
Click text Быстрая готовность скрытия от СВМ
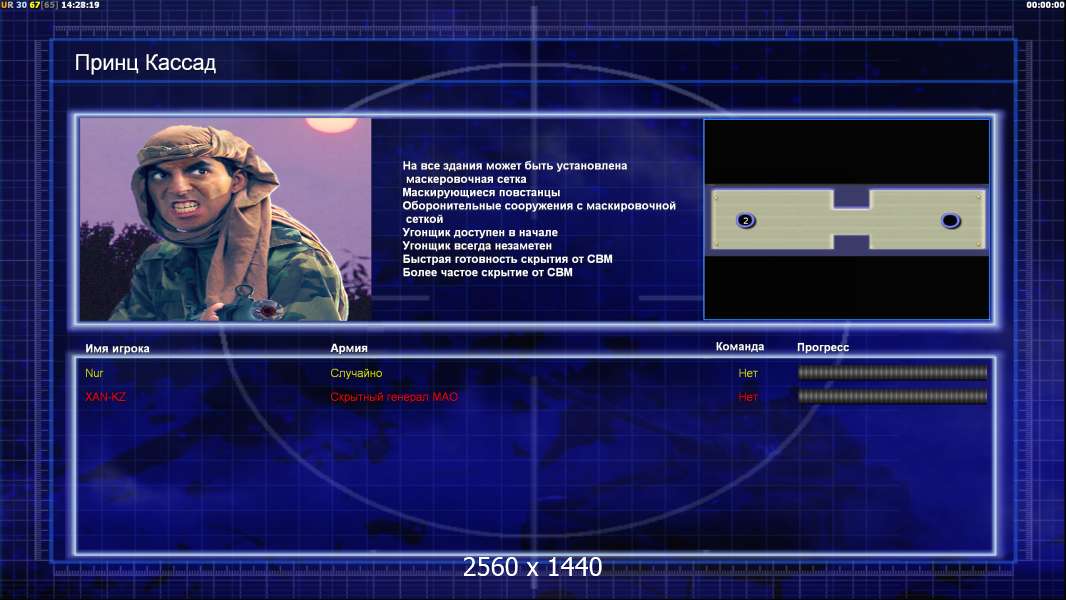(507, 259)
